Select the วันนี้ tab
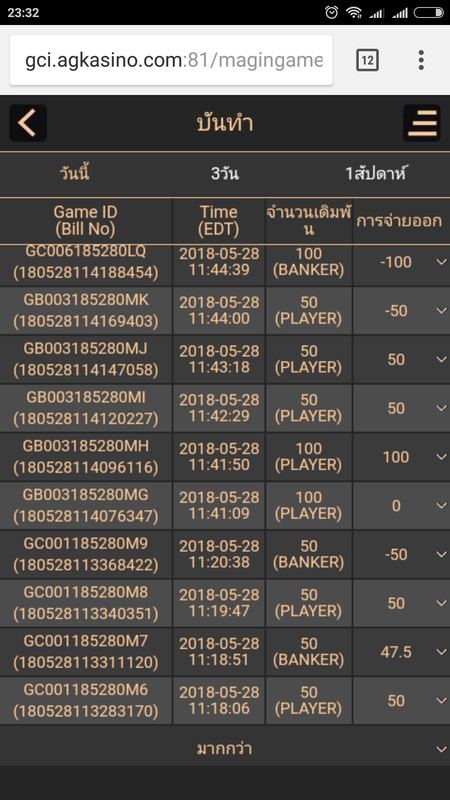450x800 pixels. coord(74,173)
